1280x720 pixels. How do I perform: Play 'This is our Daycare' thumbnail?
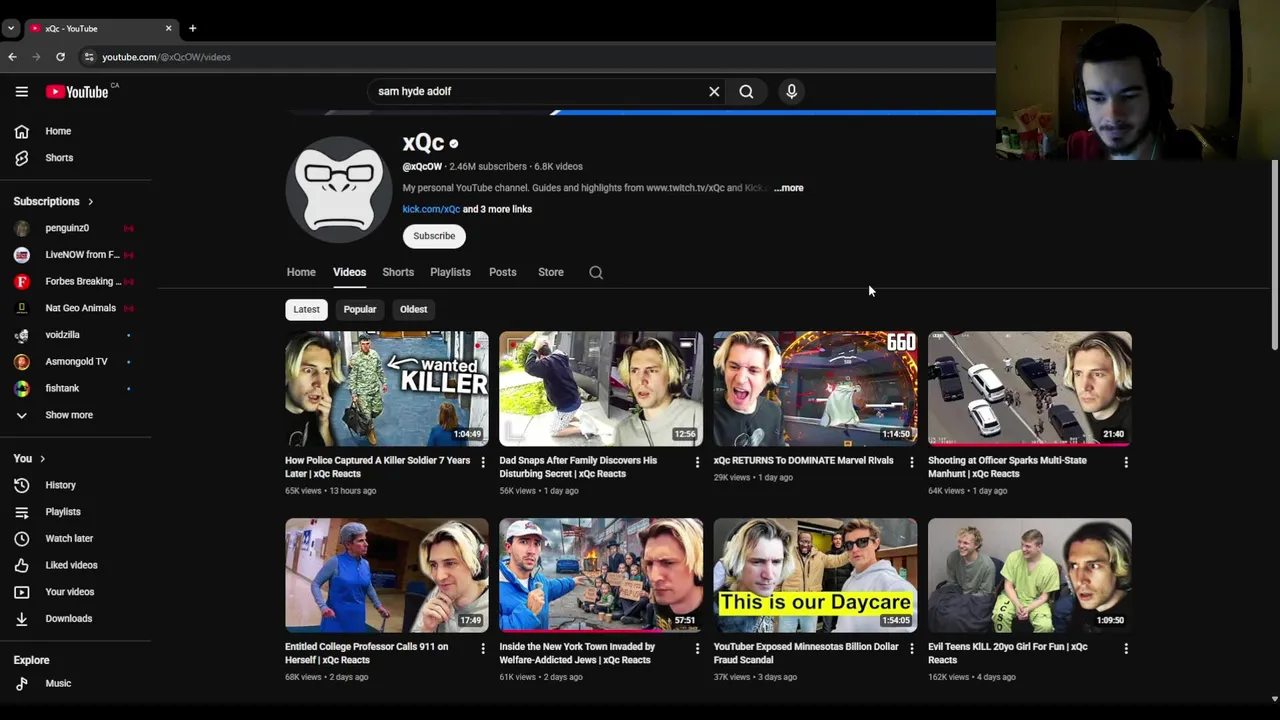(815, 575)
